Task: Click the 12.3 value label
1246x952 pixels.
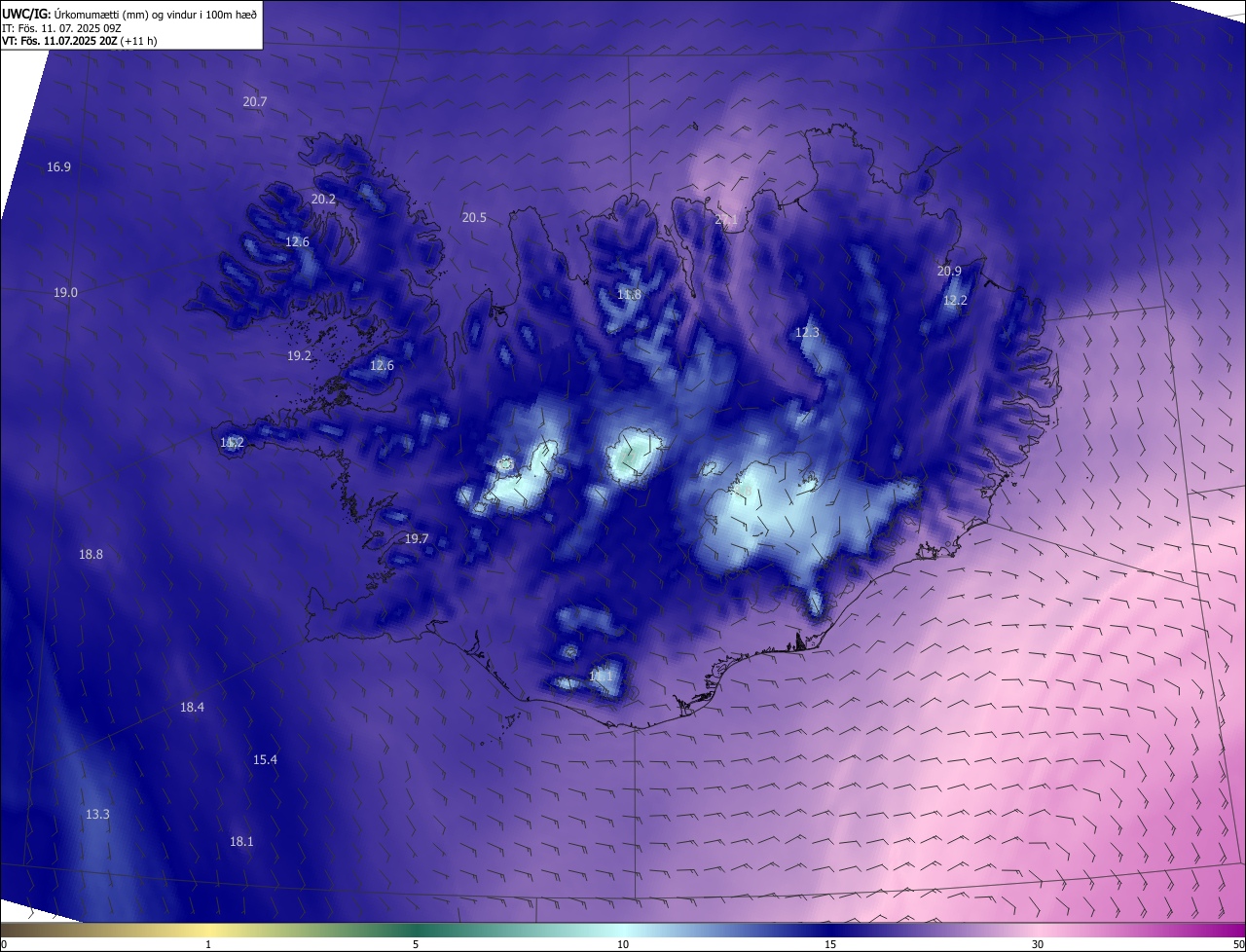Action: click(x=807, y=332)
